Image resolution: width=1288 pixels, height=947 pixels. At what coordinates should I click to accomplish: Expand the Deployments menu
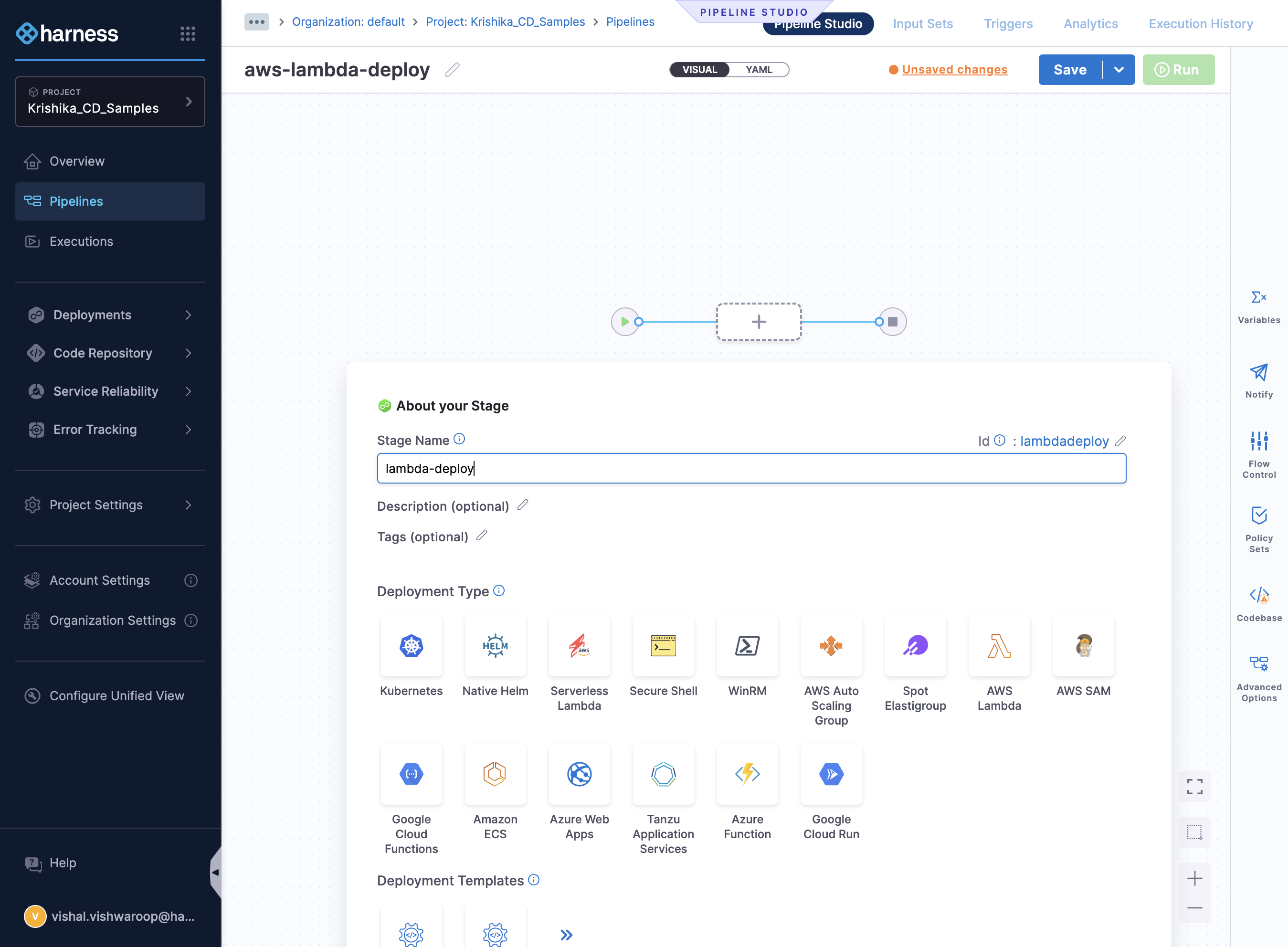click(110, 315)
